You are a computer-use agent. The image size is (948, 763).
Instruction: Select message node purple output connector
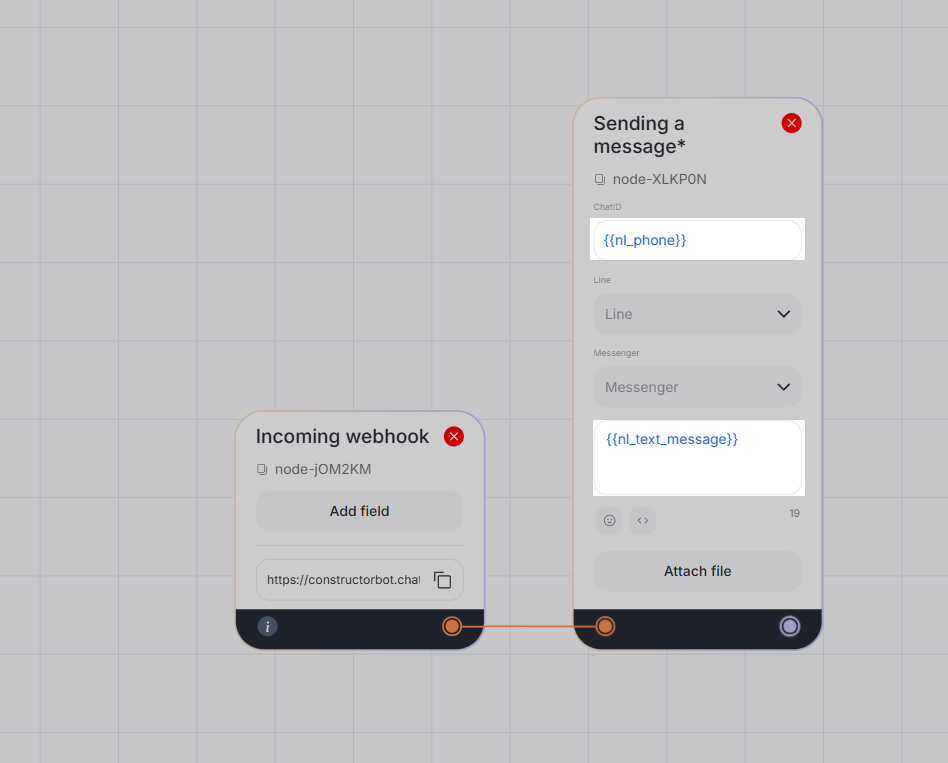(790, 626)
